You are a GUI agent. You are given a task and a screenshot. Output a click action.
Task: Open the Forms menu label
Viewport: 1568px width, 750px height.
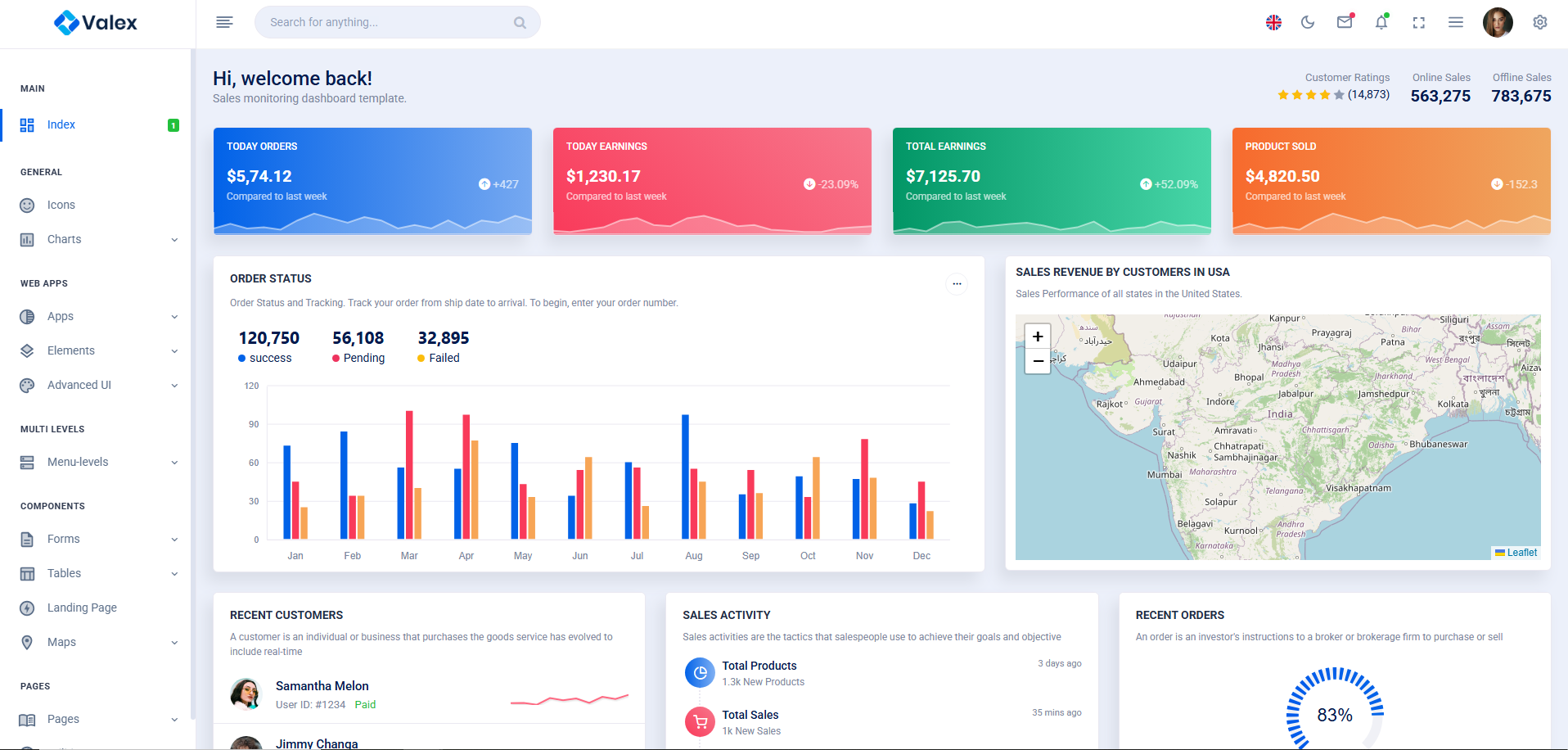[x=63, y=539]
